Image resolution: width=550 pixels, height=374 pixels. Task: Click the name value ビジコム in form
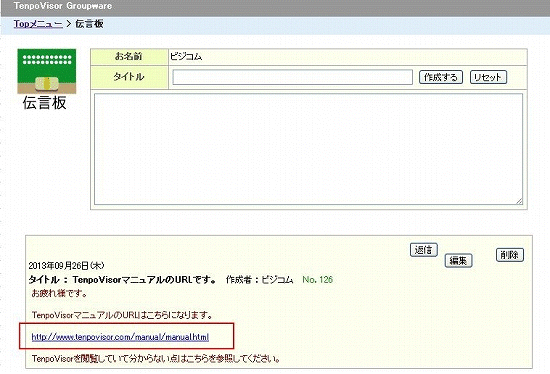pos(186,56)
